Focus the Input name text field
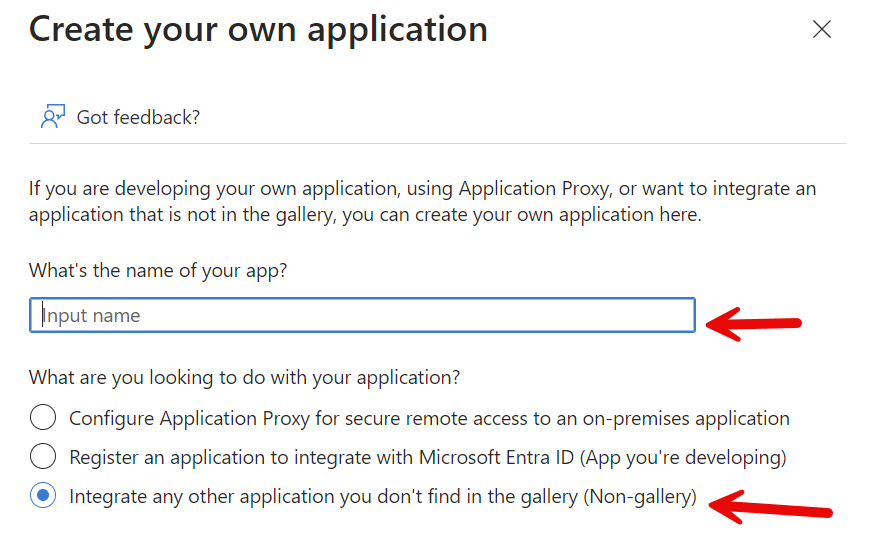The image size is (874, 540). pos(362,316)
